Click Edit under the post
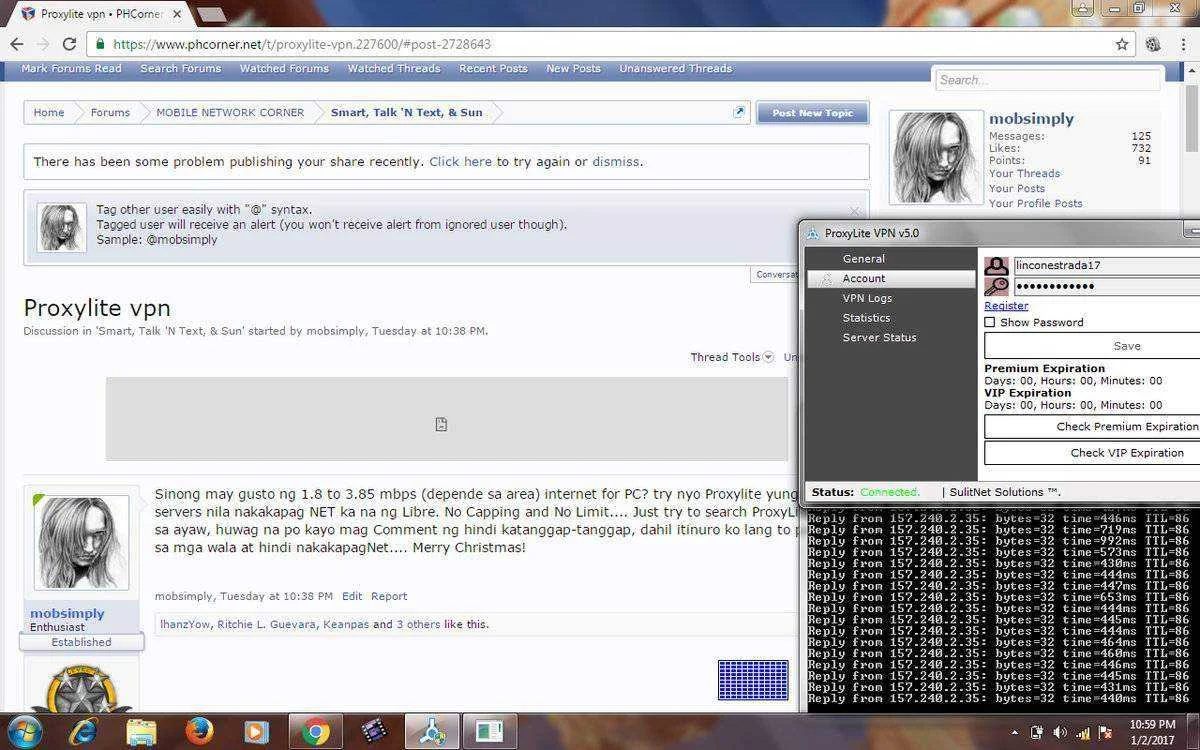The height and width of the screenshot is (750, 1200). click(352, 596)
